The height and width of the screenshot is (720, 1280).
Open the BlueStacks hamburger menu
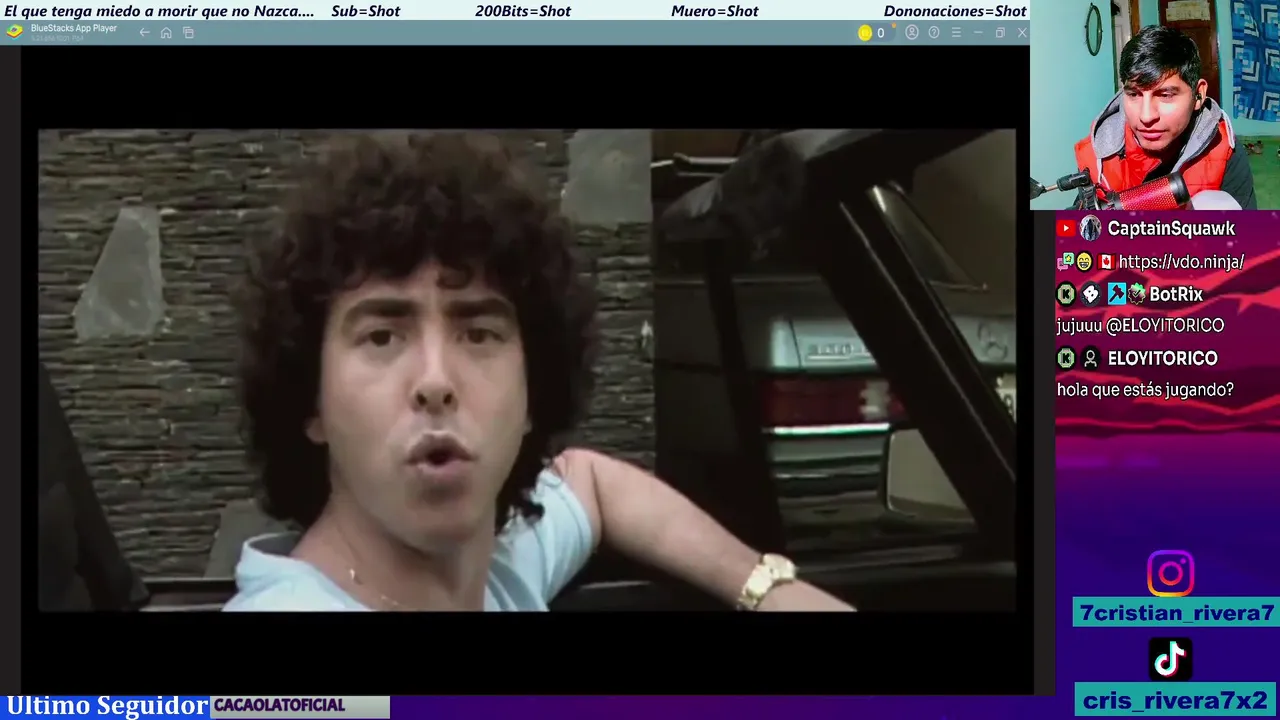(x=956, y=33)
